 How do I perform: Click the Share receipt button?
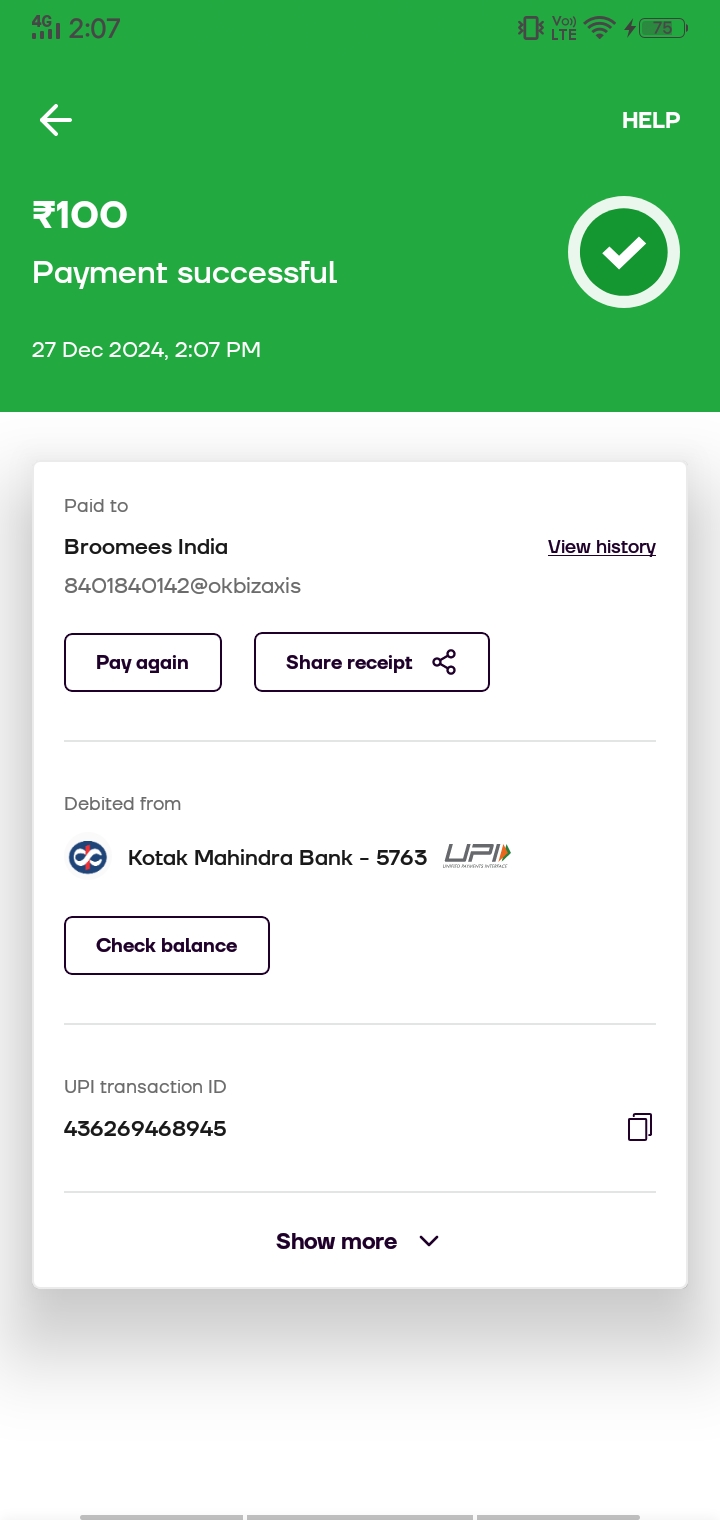(x=372, y=662)
